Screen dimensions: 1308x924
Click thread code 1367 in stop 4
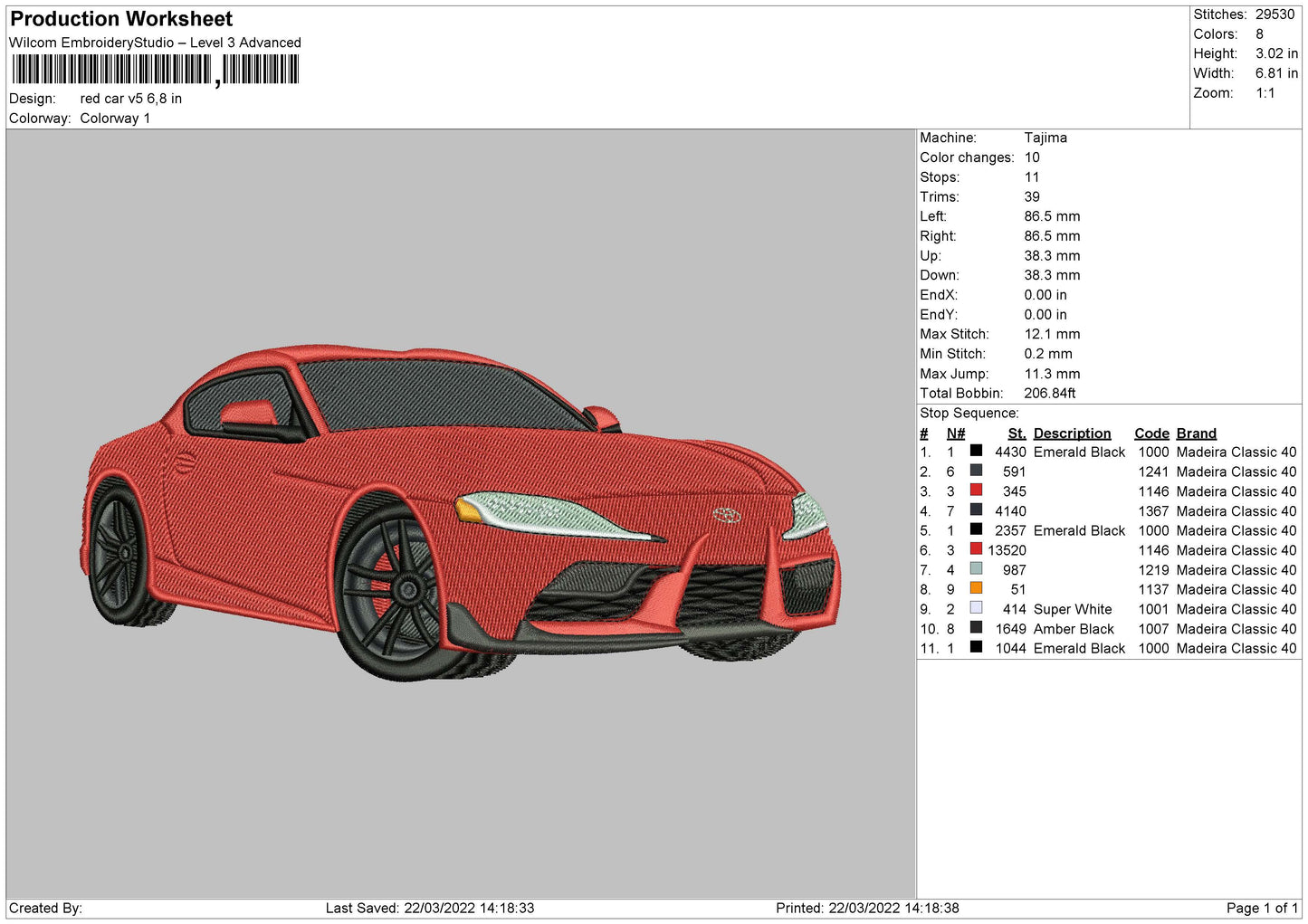click(1153, 511)
